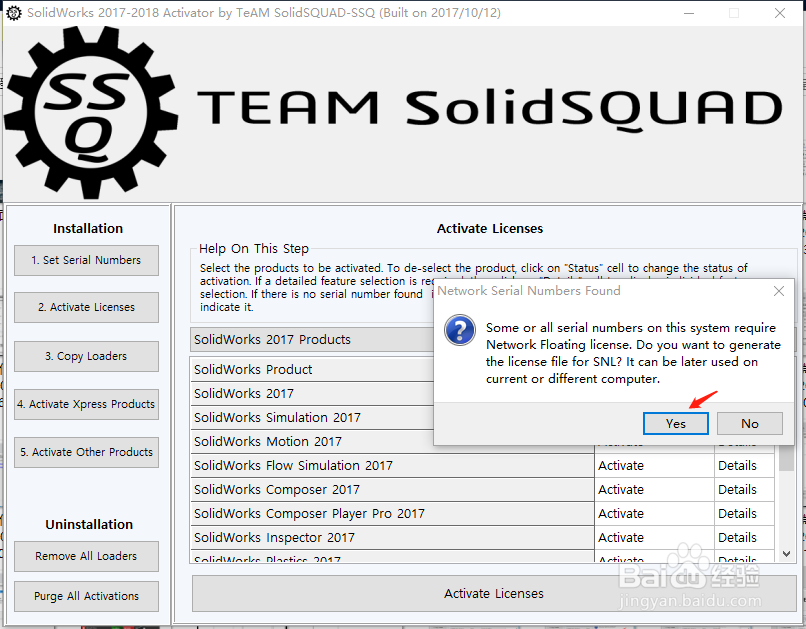Open Details for SolidWorks Inspector 2017
This screenshot has width=806, height=629.
(744, 538)
